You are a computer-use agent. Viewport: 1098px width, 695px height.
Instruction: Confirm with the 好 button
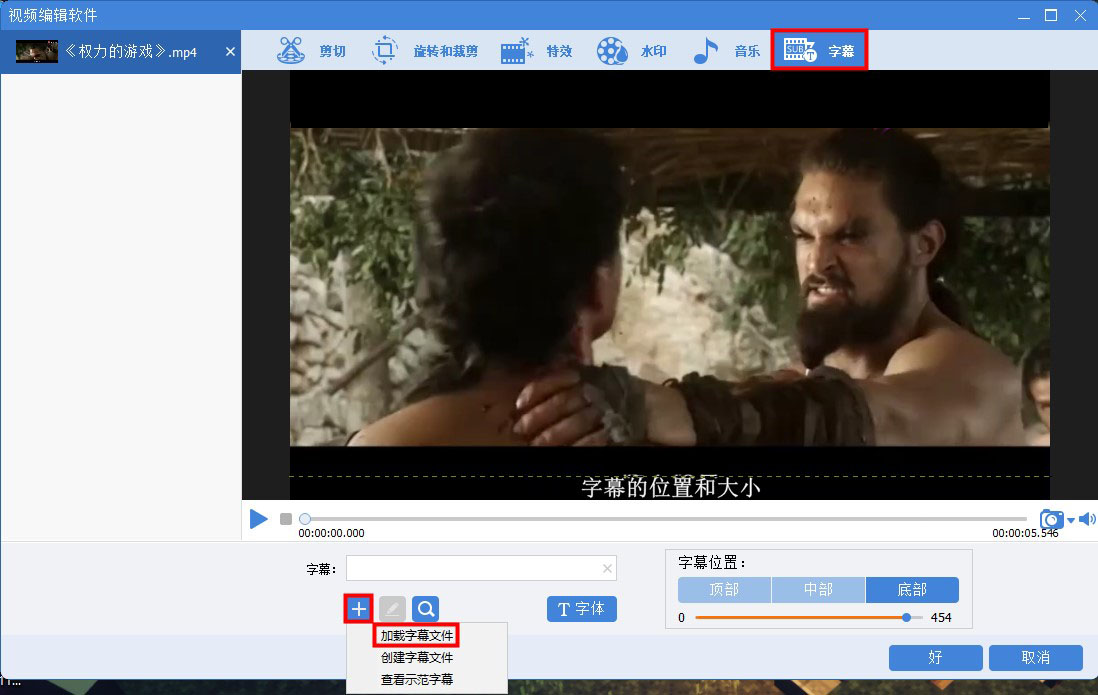coord(935,658)
